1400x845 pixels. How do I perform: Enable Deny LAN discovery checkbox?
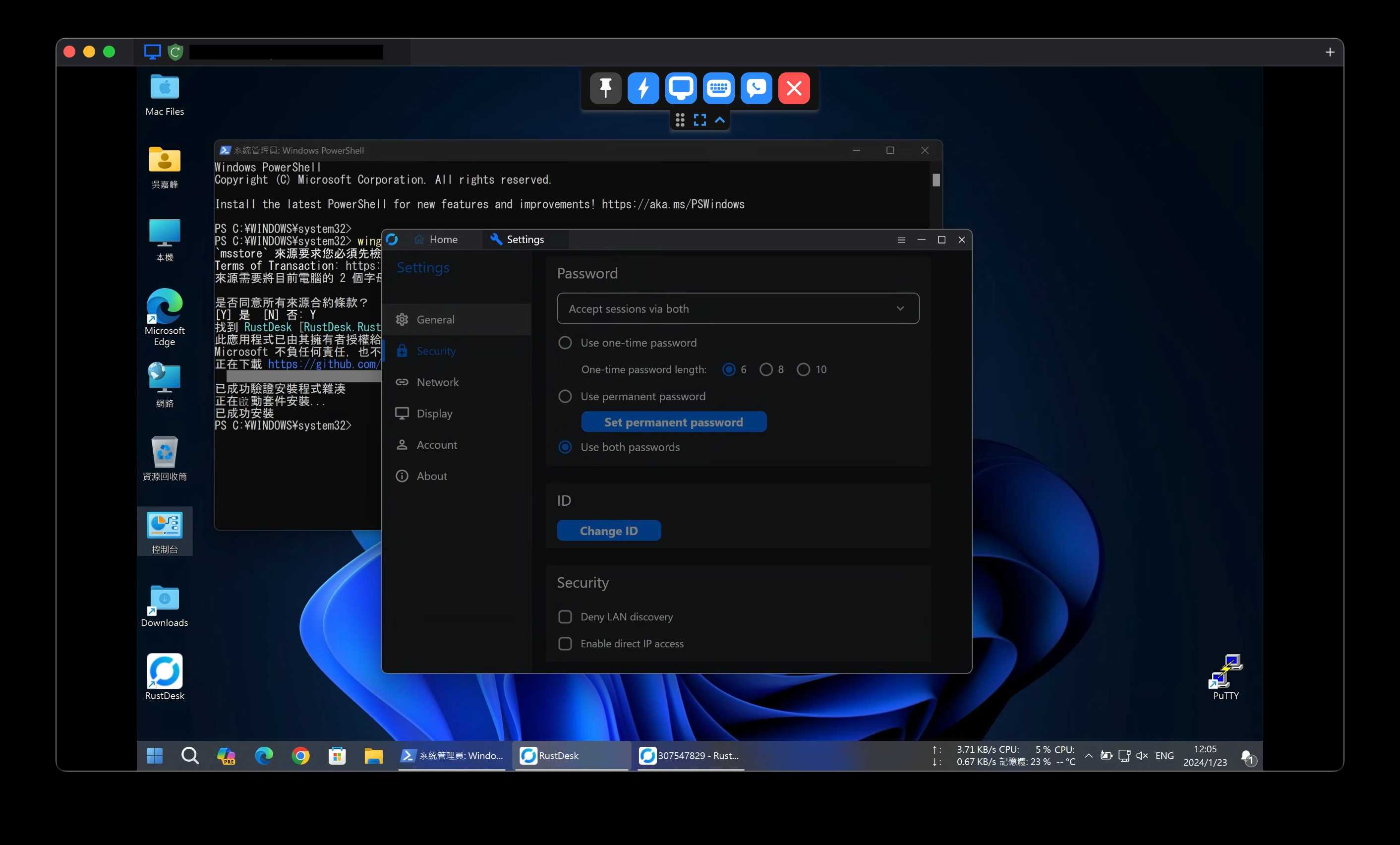click(x=565, y=616)
